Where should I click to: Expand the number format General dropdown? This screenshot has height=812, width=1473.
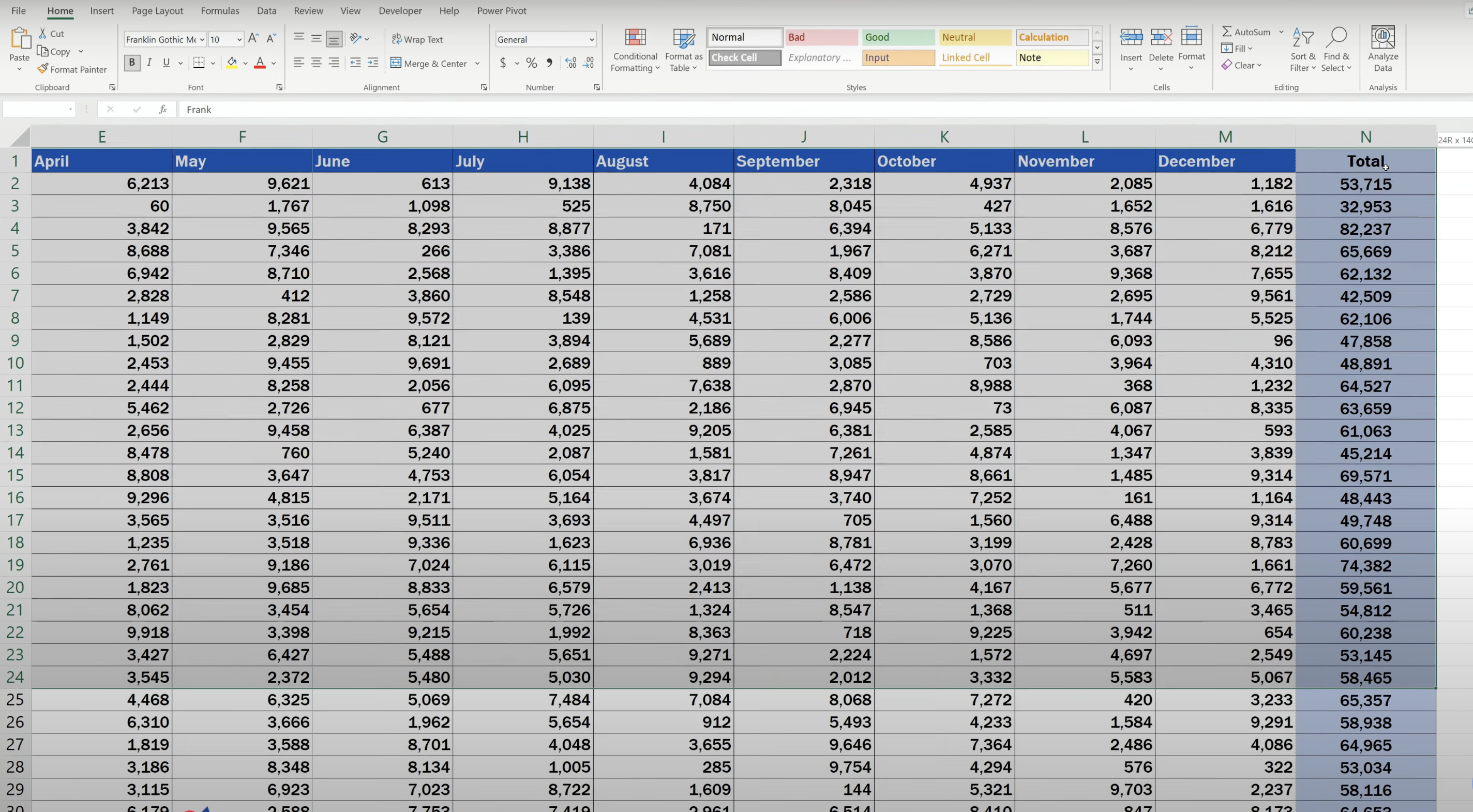pos(591,39)
